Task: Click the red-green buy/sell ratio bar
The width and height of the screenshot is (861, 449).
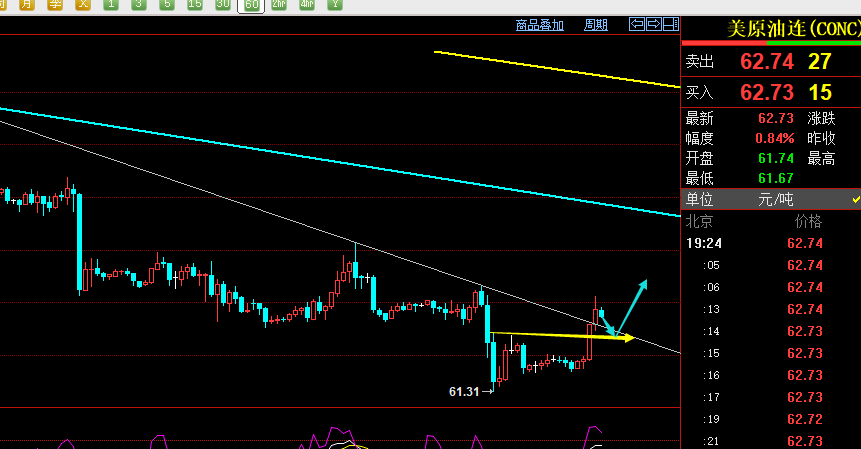Action: 771,43
